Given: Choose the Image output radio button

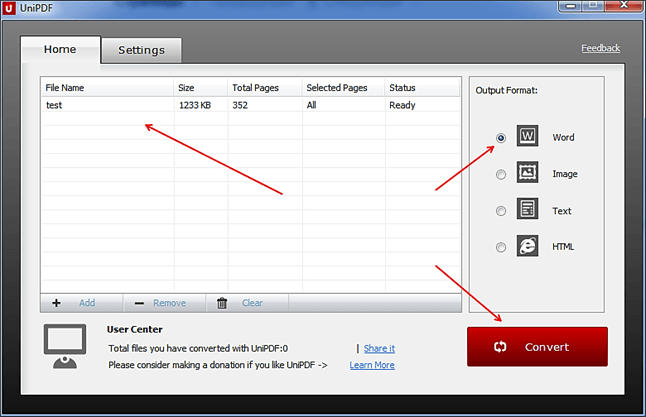Looking at the screenshot, I should 501,174.
